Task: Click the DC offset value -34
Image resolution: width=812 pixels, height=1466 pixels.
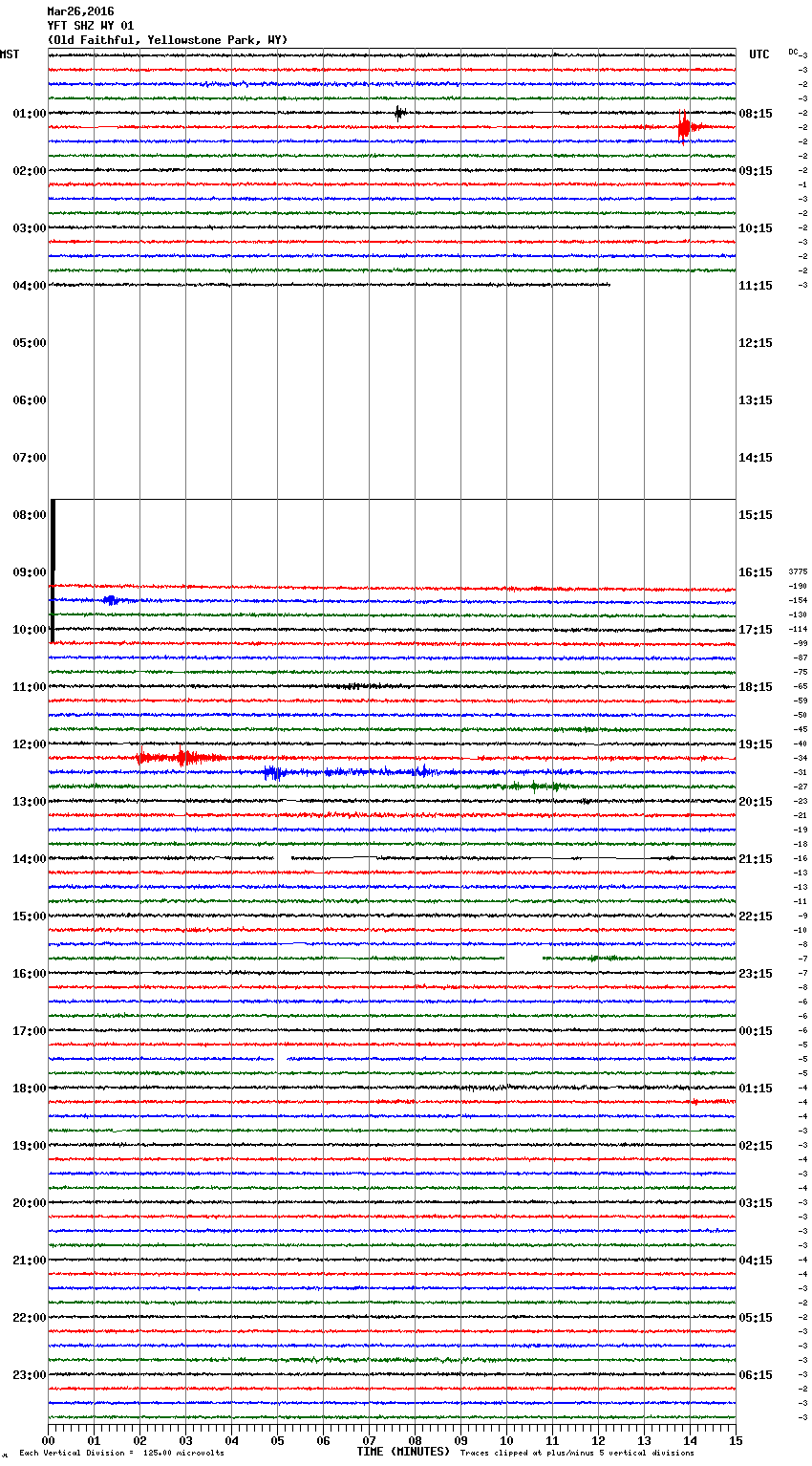Action: pos(800,758)
